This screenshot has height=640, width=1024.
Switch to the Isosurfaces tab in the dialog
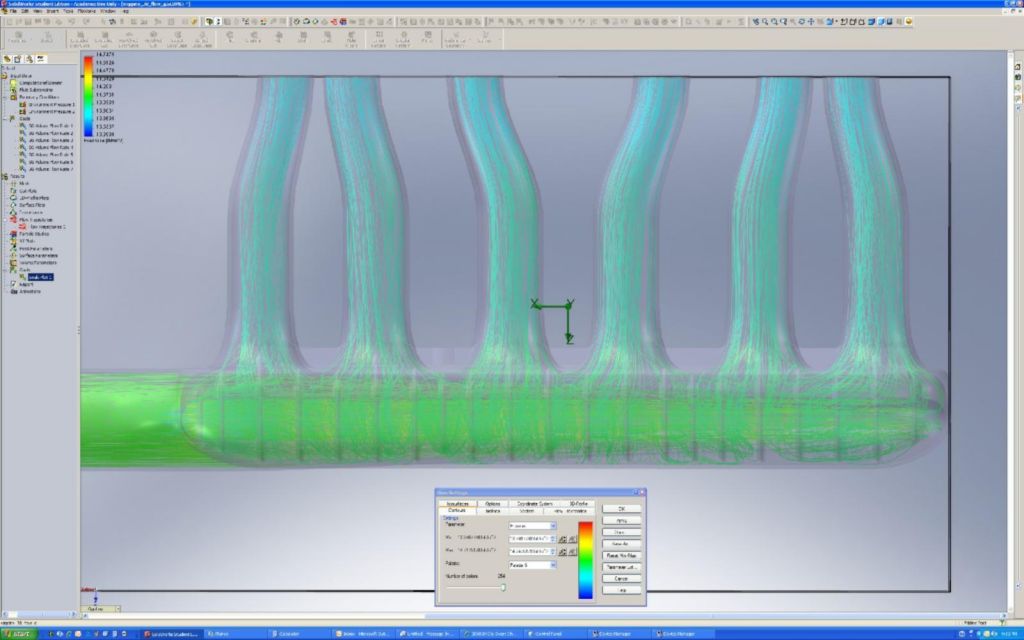pyautogui.click(x=458, y=503)
